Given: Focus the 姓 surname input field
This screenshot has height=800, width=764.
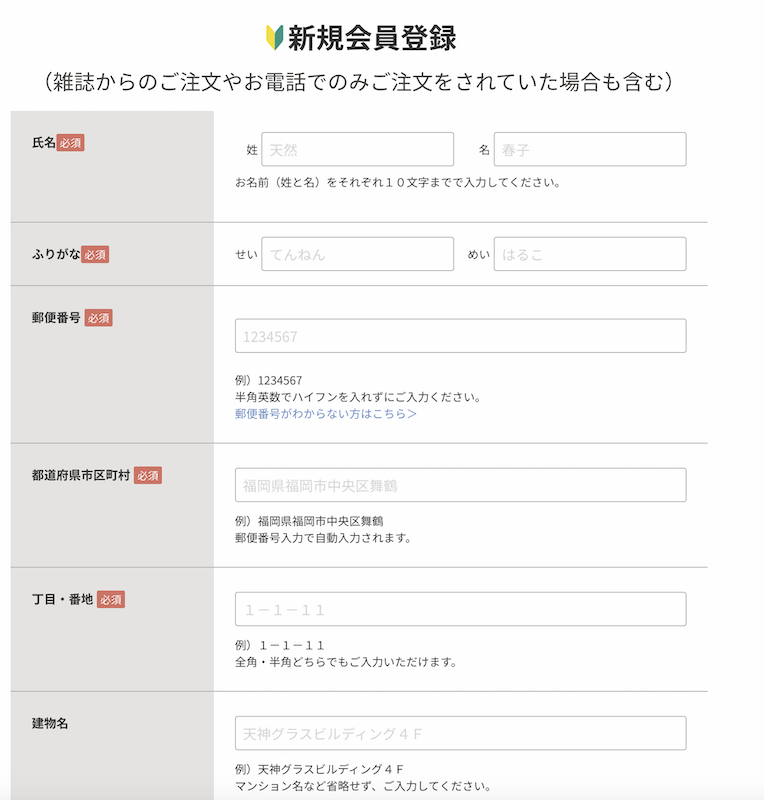Looking at the screenshot, I should pyautogui.click(x=357, y=149).
